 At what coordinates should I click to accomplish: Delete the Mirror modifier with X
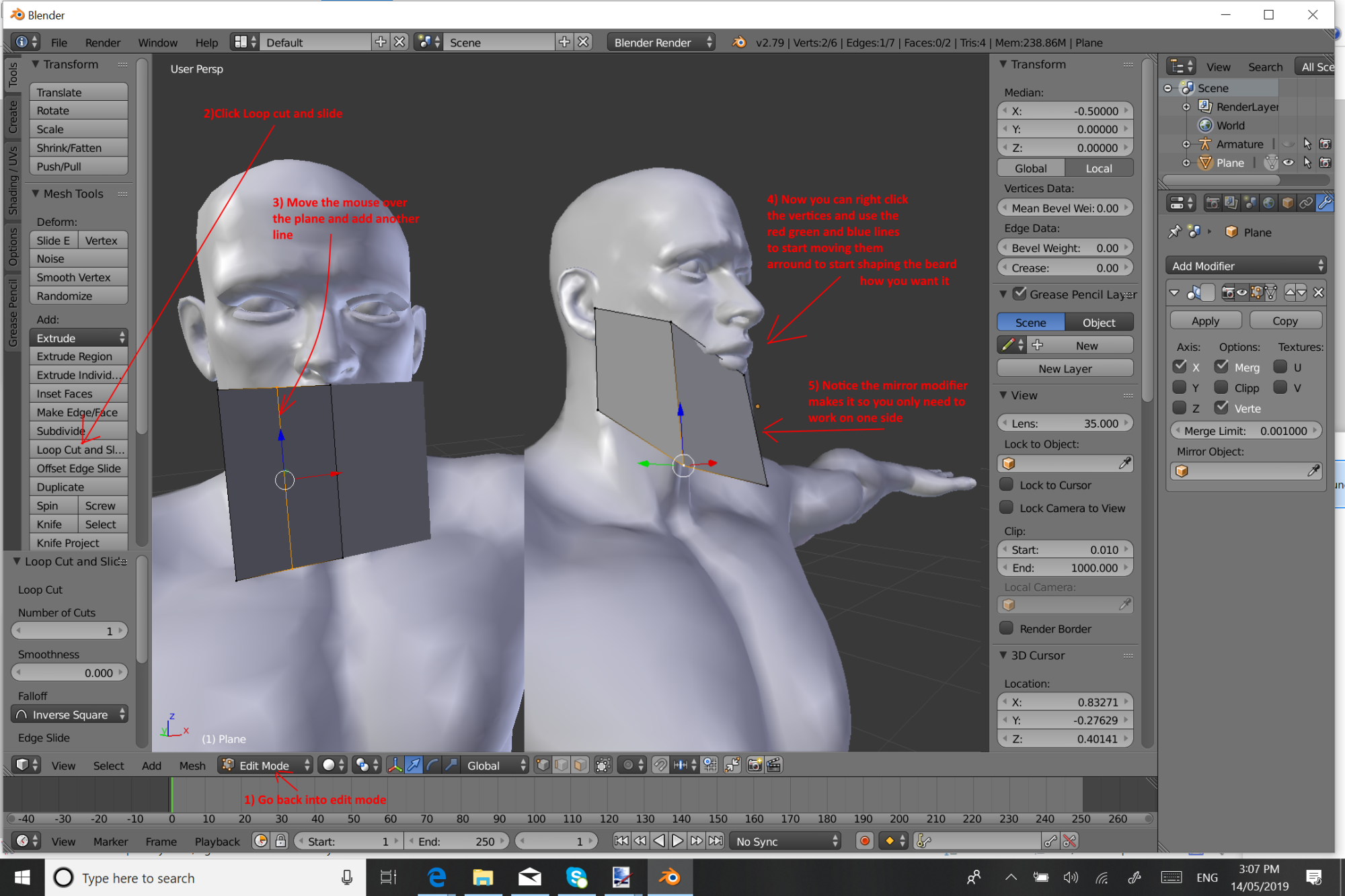pos(1318,292)
